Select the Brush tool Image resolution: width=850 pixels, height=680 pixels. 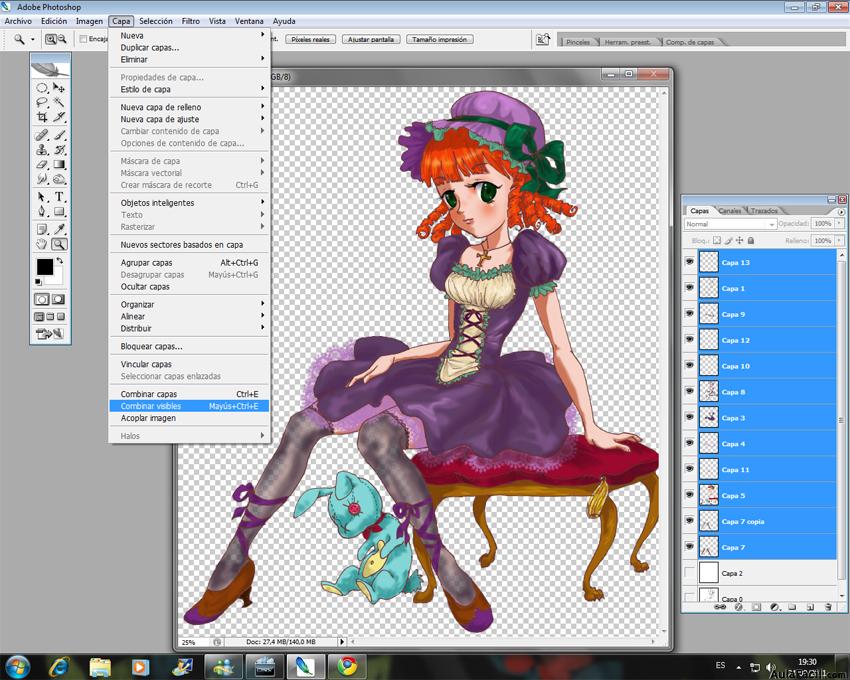(x=59, y=135)
